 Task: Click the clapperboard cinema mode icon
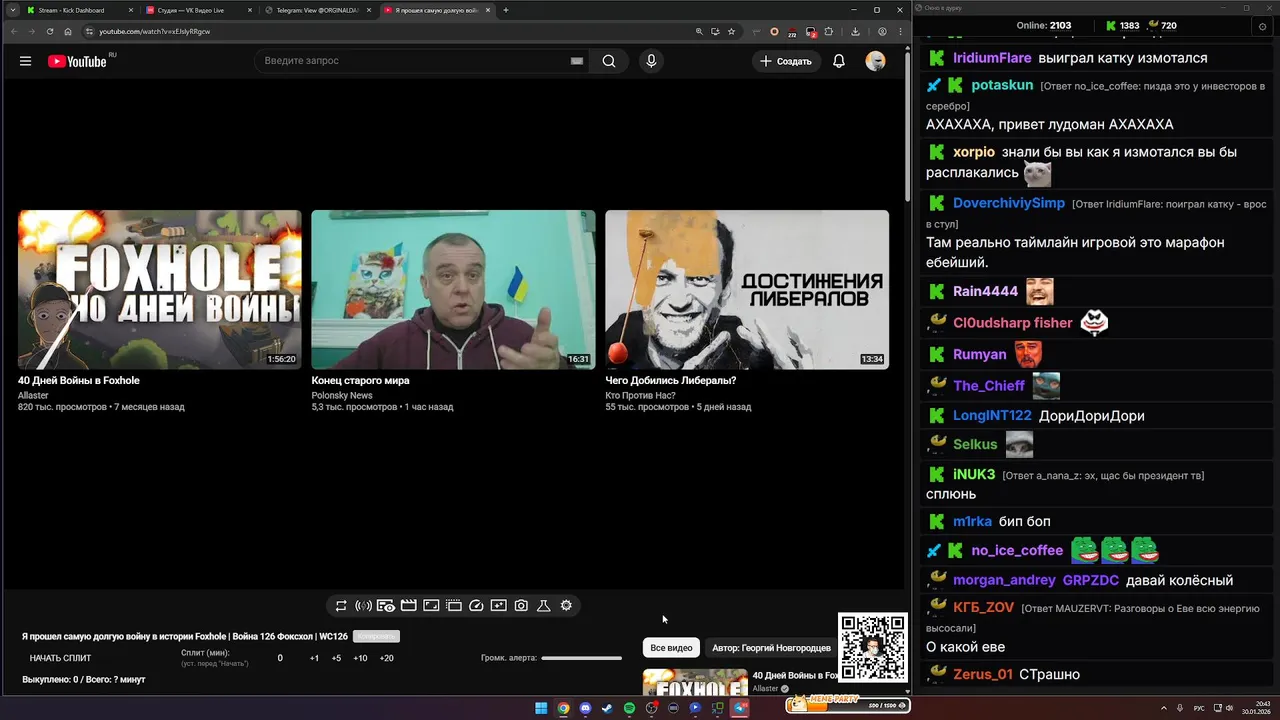pyautogui.click(x=408, y=606)
